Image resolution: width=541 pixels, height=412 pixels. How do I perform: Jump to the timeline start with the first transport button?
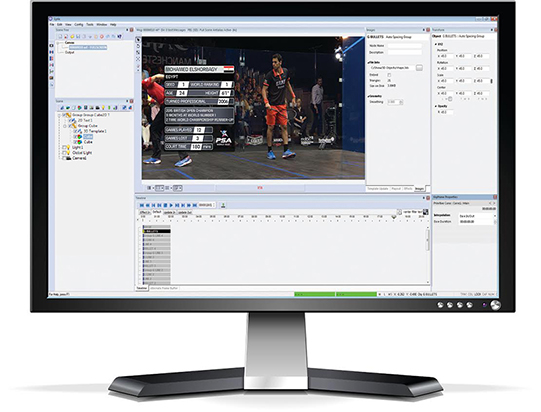point(142,205)
